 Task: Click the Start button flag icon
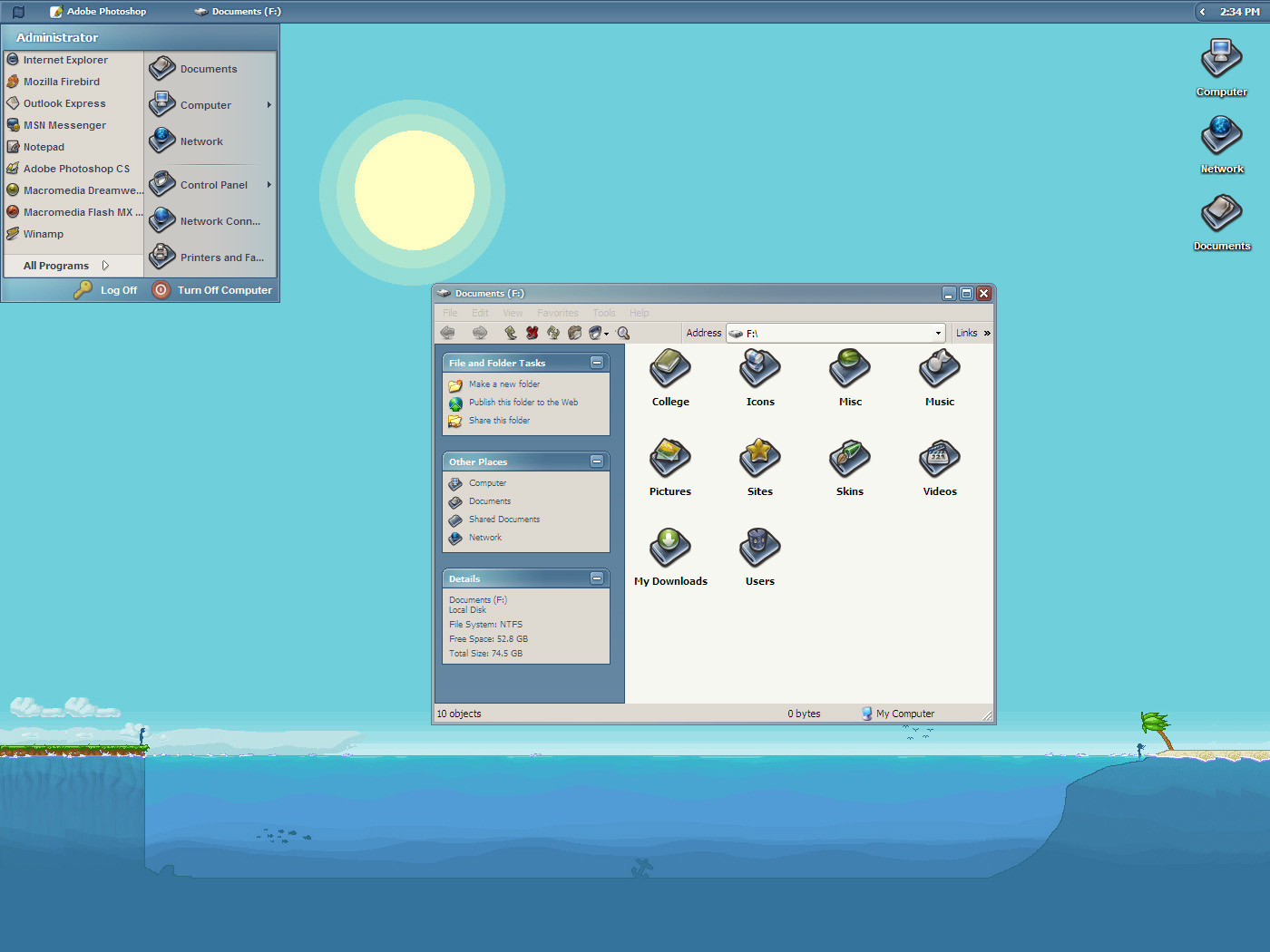point(18,12)
